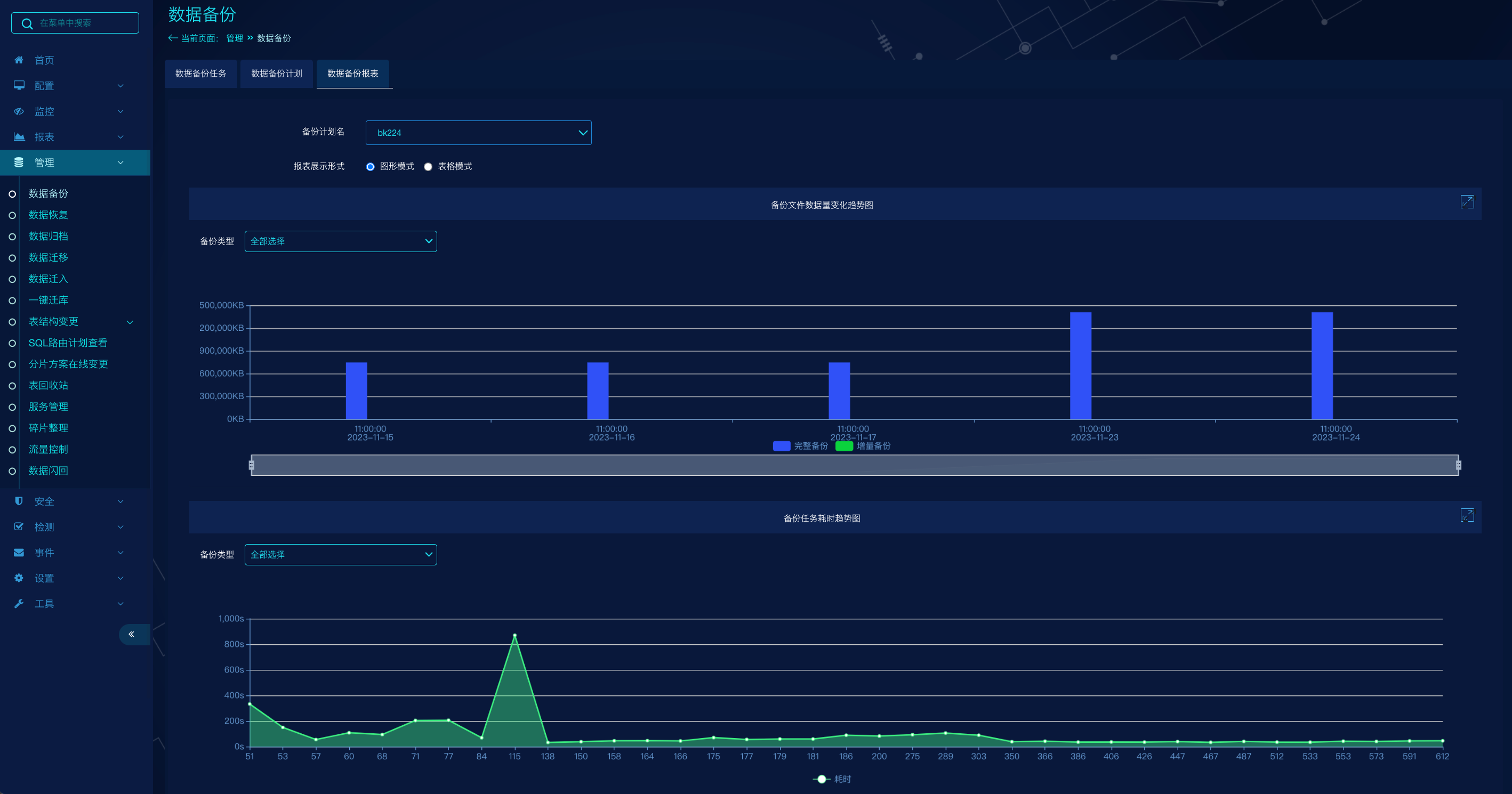Click the chart zoom range slider bar
The width and height of the screenshot is (1512, 794).
(854, 465)
